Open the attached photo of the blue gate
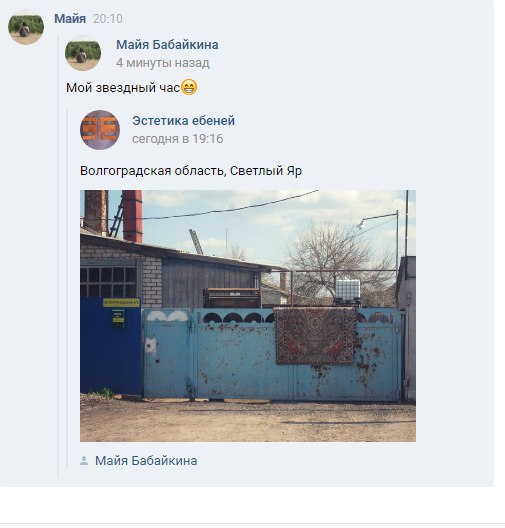This screenshot has width=505, height=528. (x=248, y=316)
